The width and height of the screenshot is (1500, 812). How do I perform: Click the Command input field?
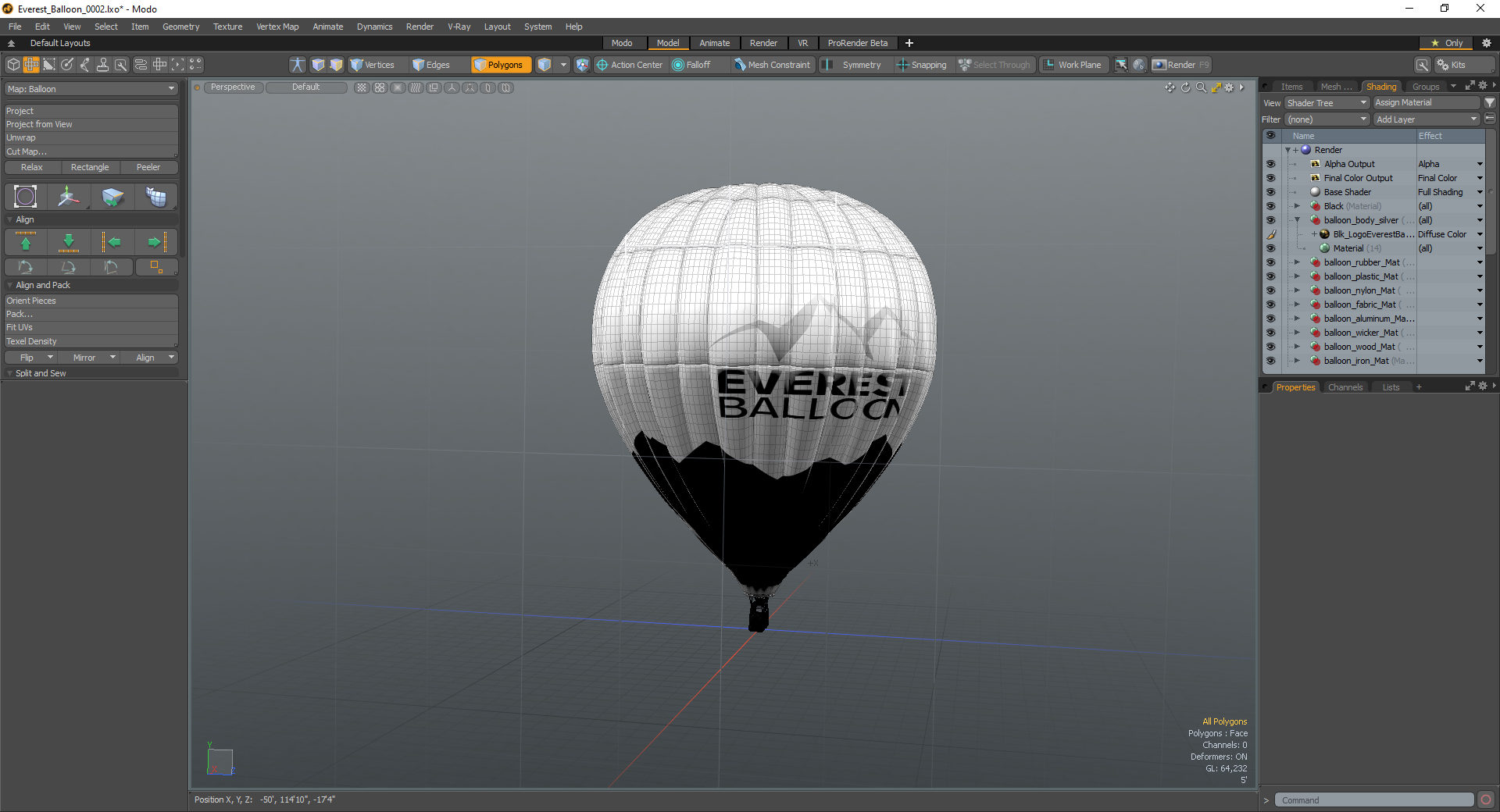click(1374, 800)
